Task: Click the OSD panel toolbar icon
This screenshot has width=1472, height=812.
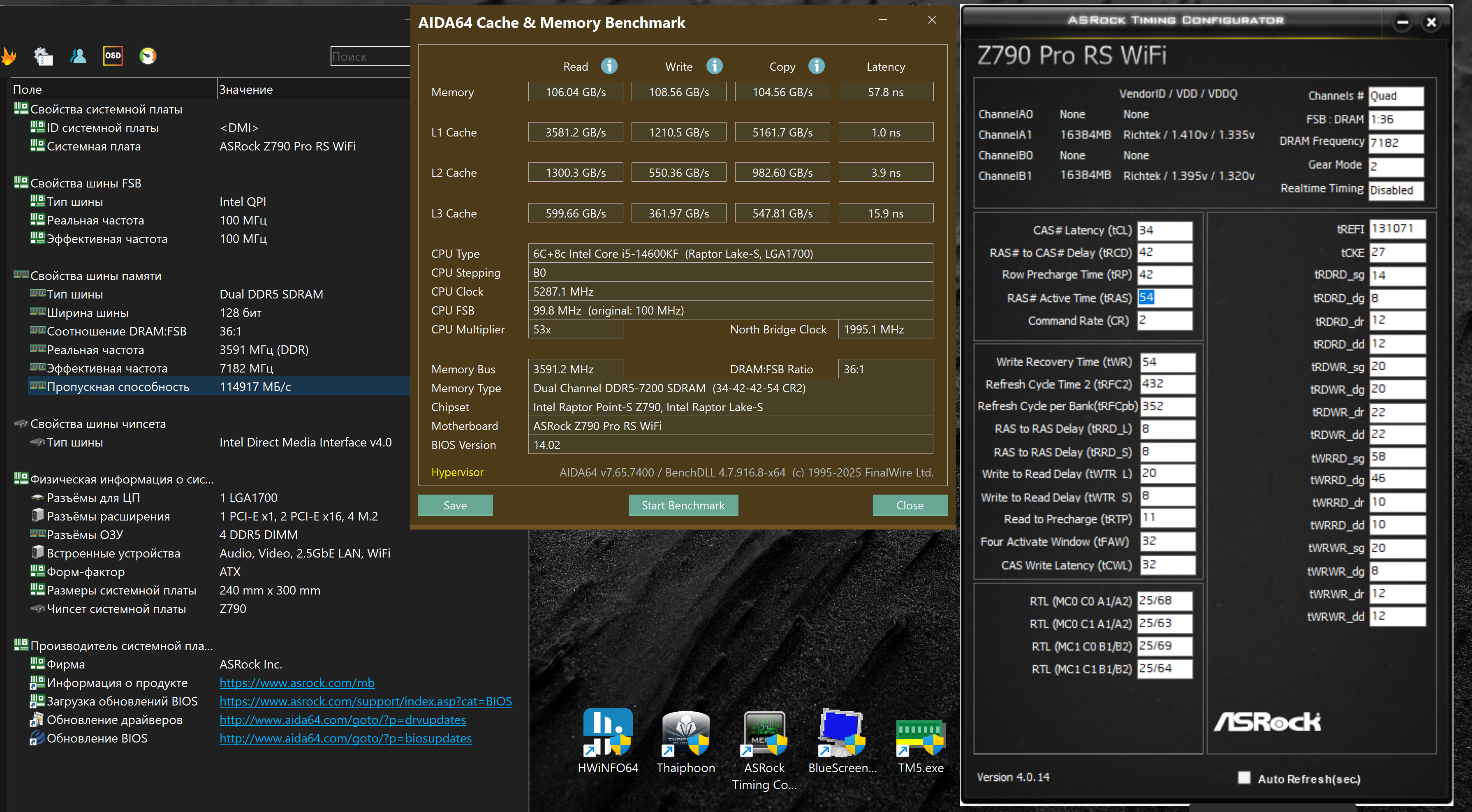Action: tap(113, 56)
